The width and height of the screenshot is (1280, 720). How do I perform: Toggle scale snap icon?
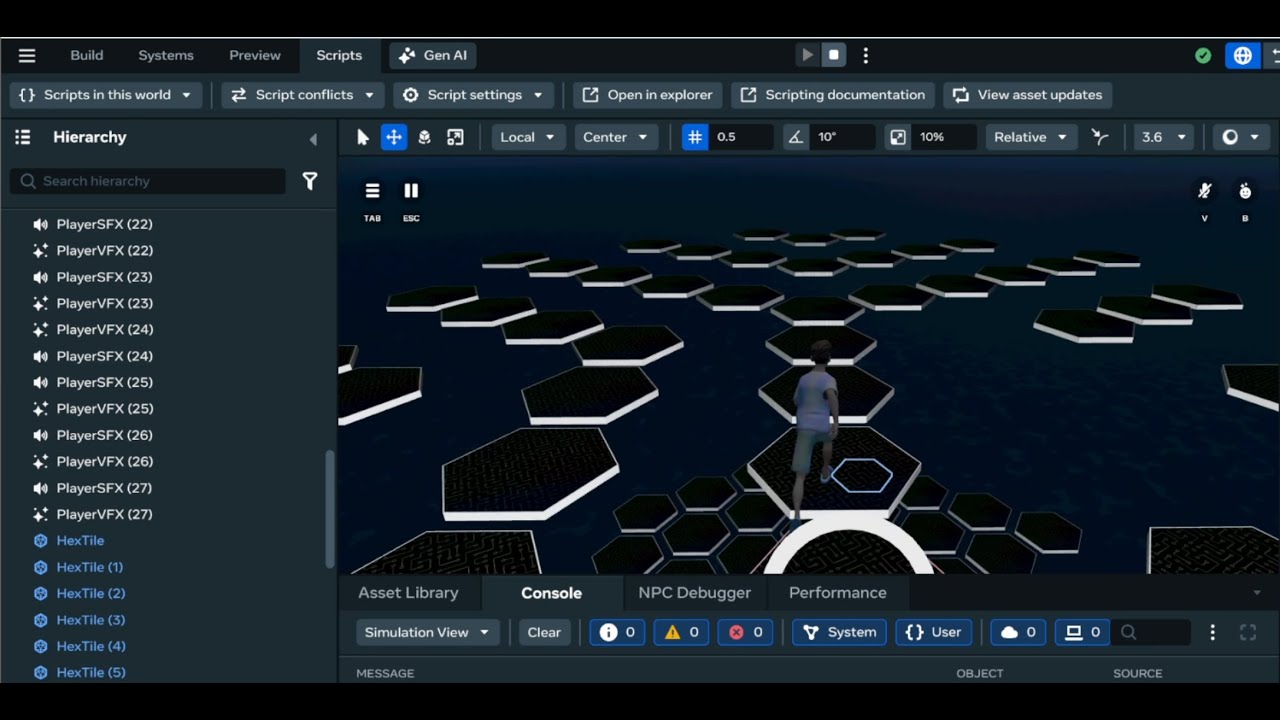pos(898,137)
